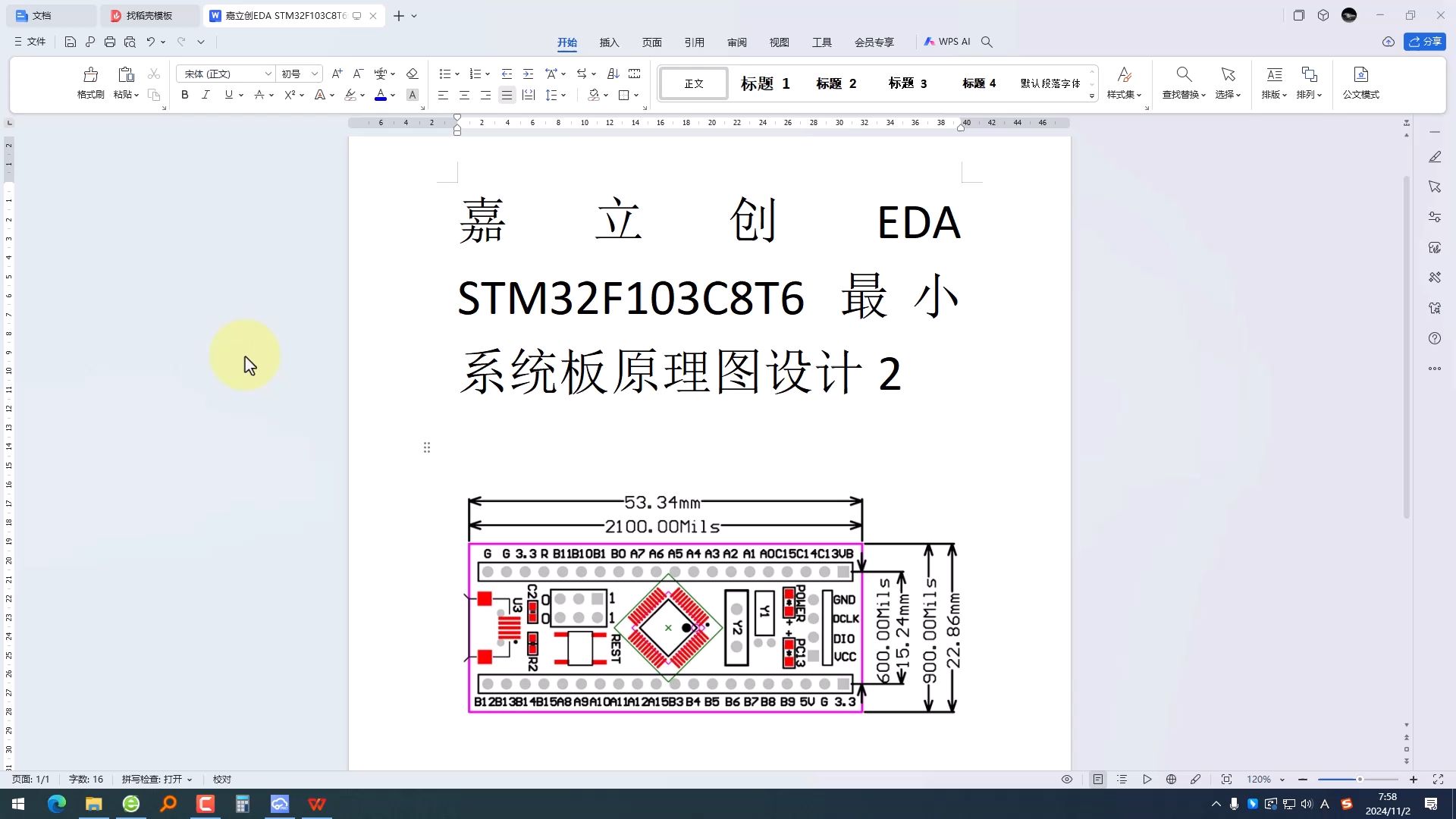Click the increase font size icon
This screenshot has height=819, width=1456.
pos(337,74)
